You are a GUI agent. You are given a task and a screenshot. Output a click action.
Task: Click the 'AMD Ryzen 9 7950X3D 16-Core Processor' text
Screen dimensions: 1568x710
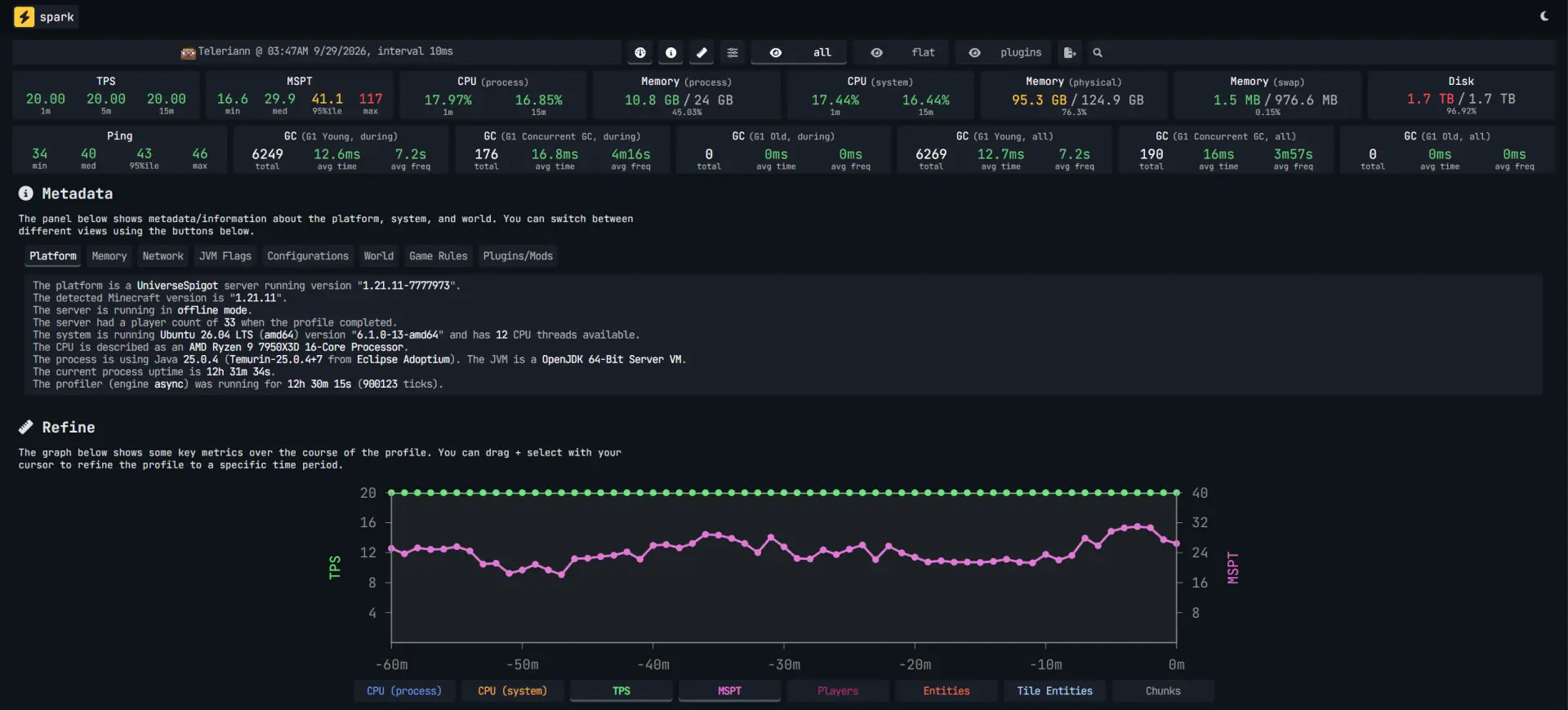click(x=296, y=347)
